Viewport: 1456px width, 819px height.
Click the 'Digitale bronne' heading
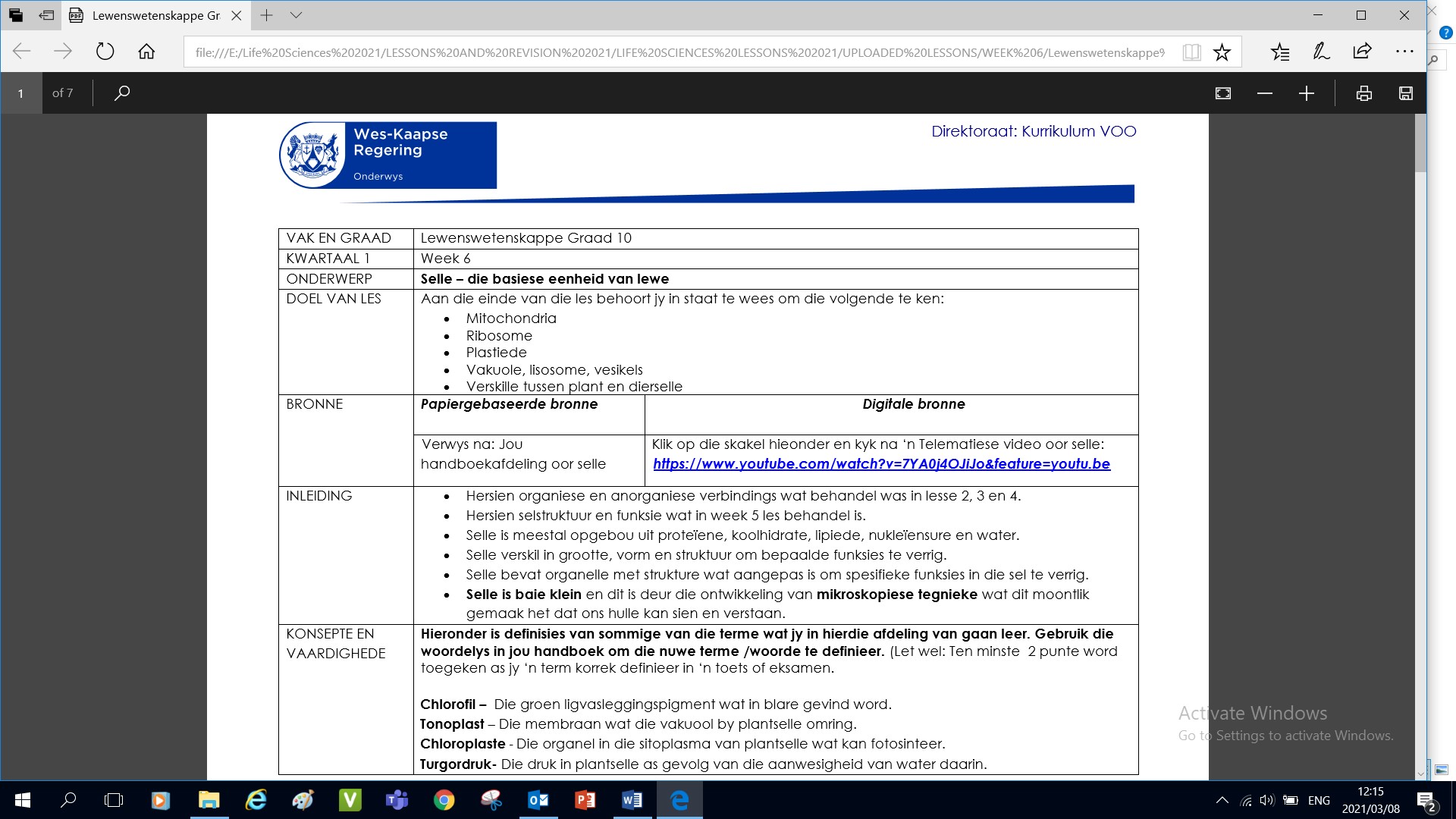914,404
